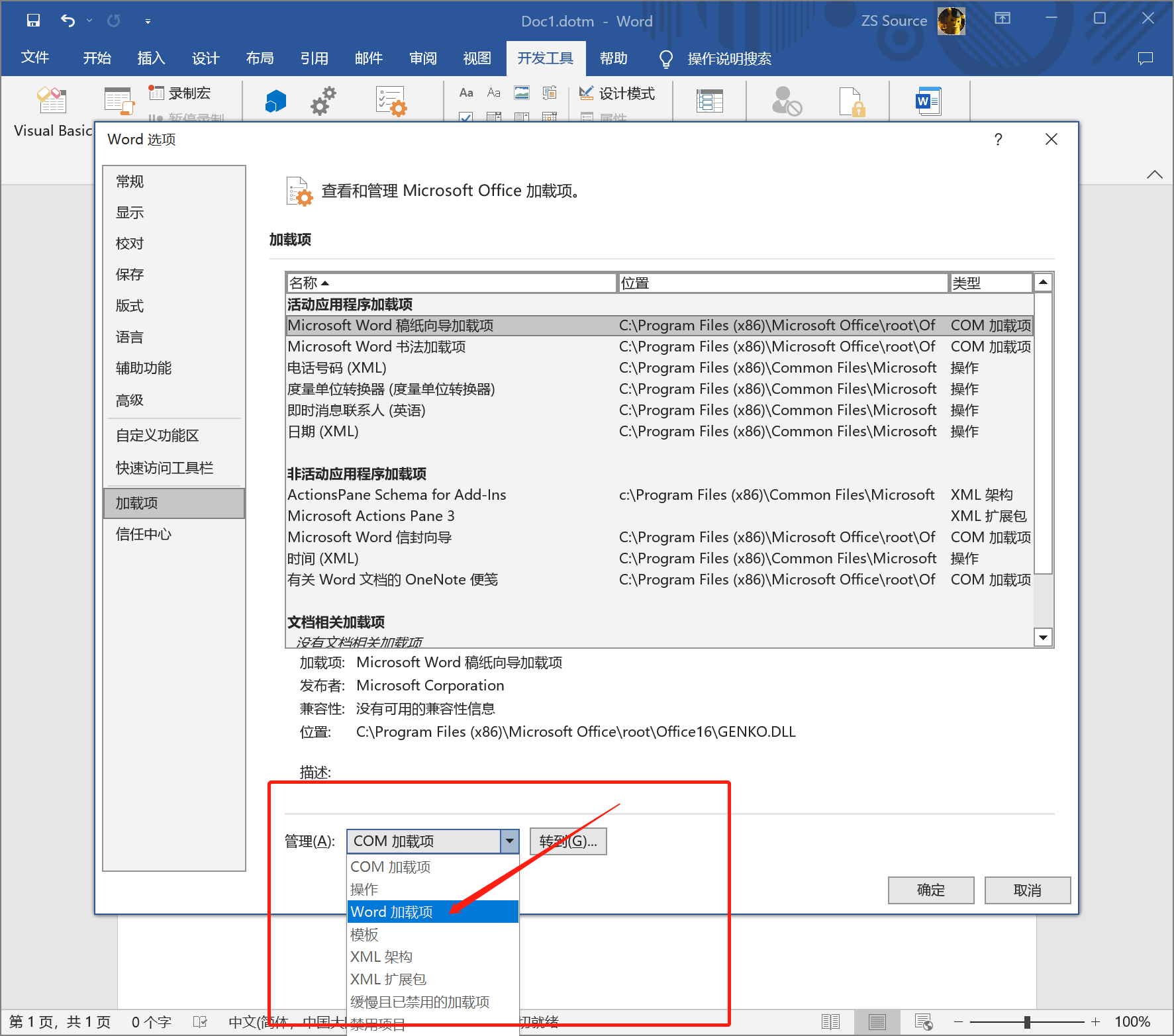Open COM Add-ins gears icon in ribbon

coord(323,101)
